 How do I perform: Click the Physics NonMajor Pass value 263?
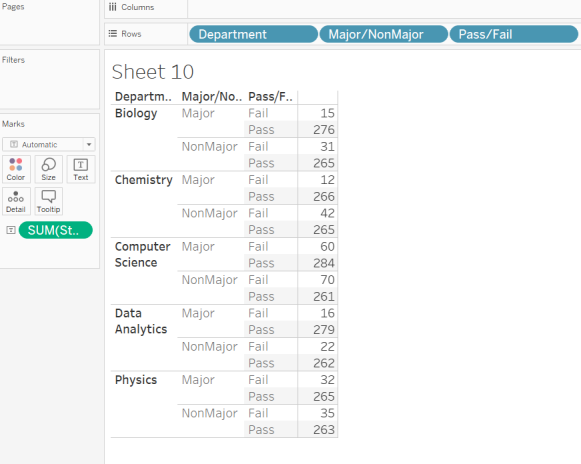323,430
